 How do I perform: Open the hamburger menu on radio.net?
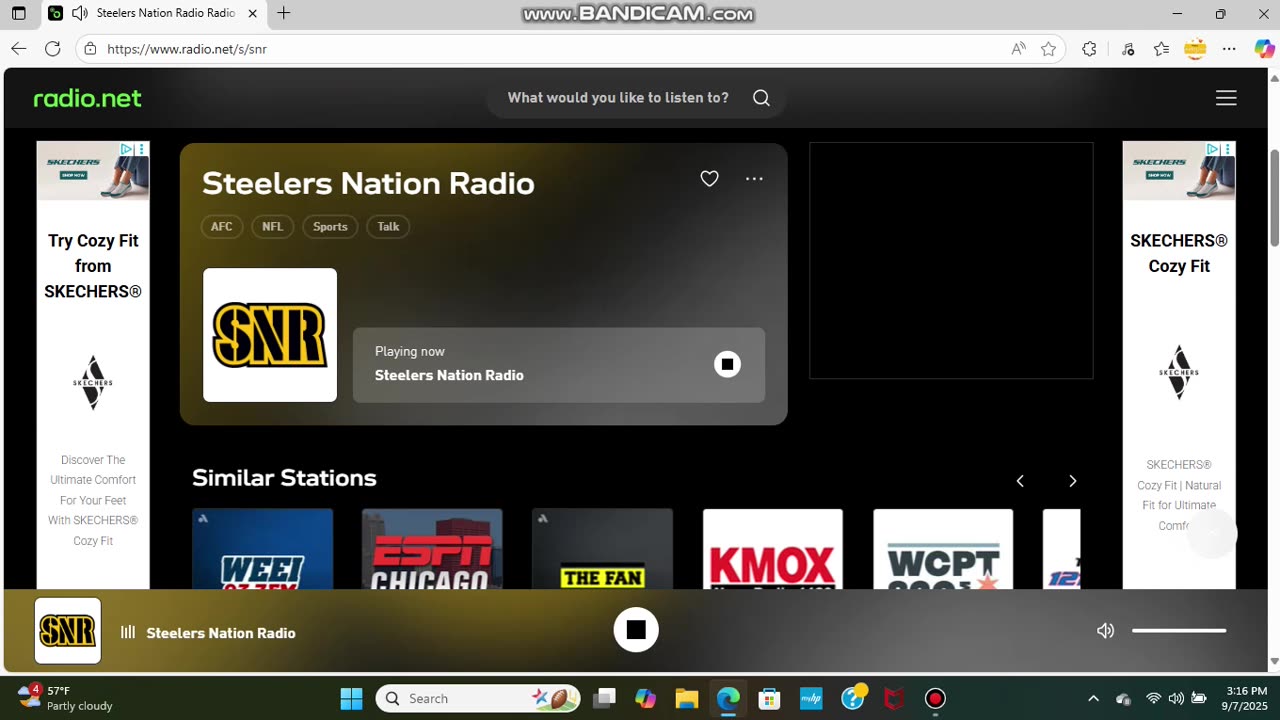1226,98
